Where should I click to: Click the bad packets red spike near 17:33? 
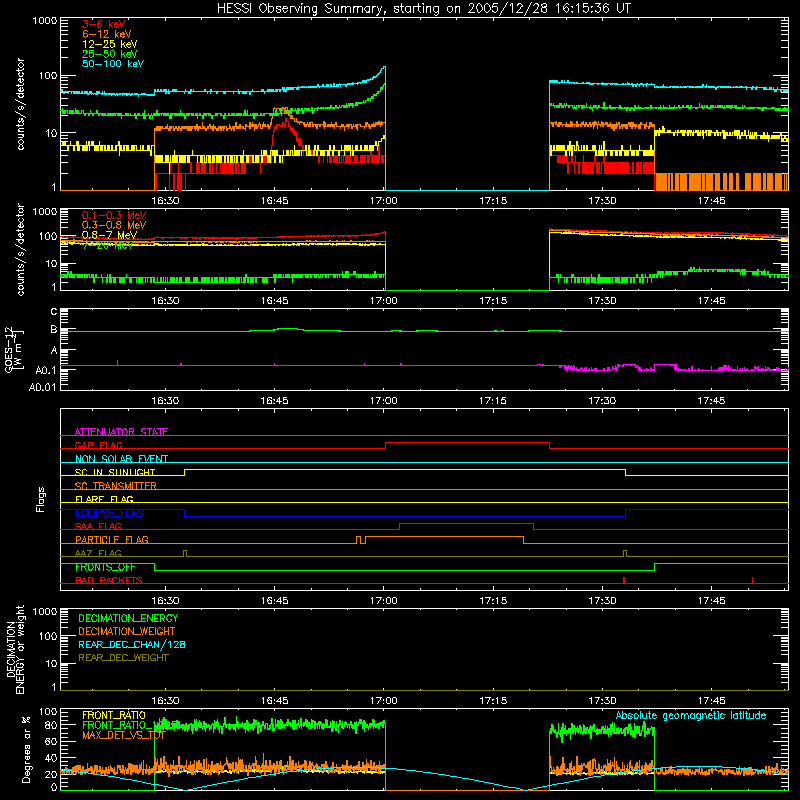[x=624, y=580]
